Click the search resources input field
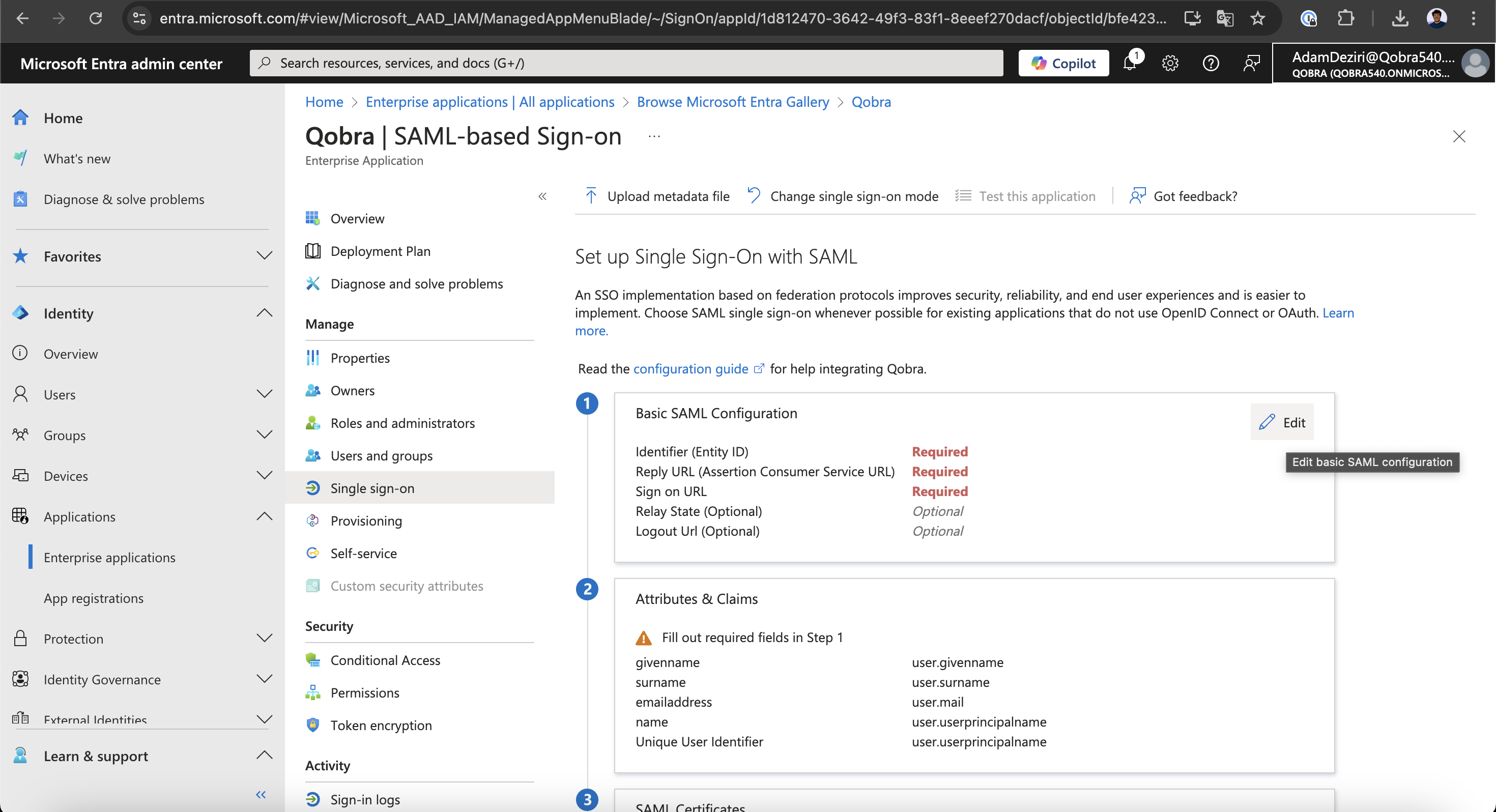The image size is (1496, 812). (x=626, y=63)
